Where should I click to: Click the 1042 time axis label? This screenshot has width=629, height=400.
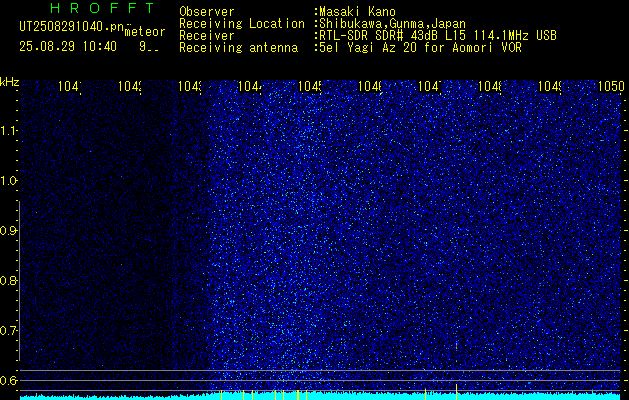tap(130, 86)
